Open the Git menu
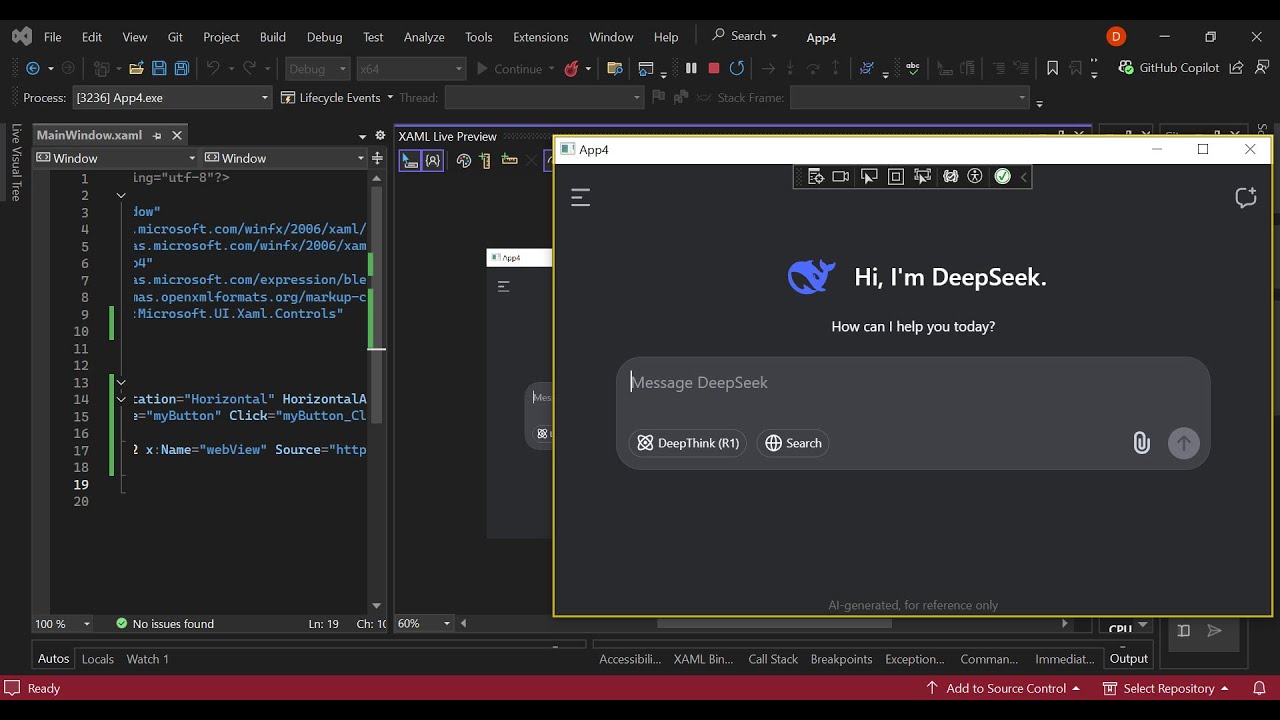Viewport: 1280px width, 720px height. click(x=175, y=37)
